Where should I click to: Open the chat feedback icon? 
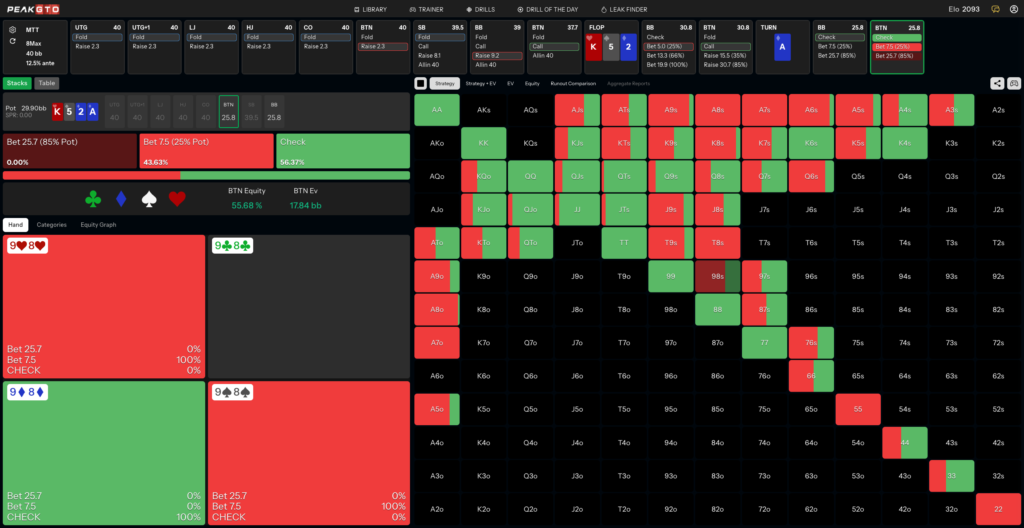(x=995, y=9)
